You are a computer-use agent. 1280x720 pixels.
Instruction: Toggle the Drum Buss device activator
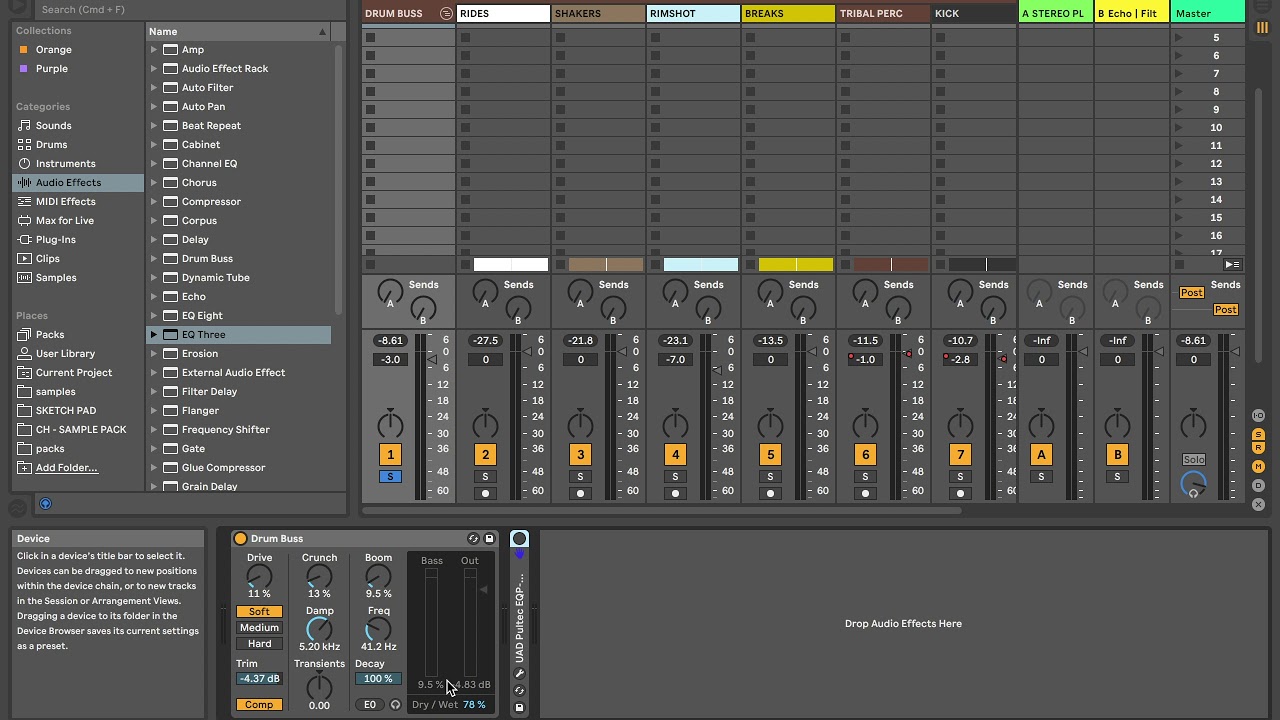240,539
